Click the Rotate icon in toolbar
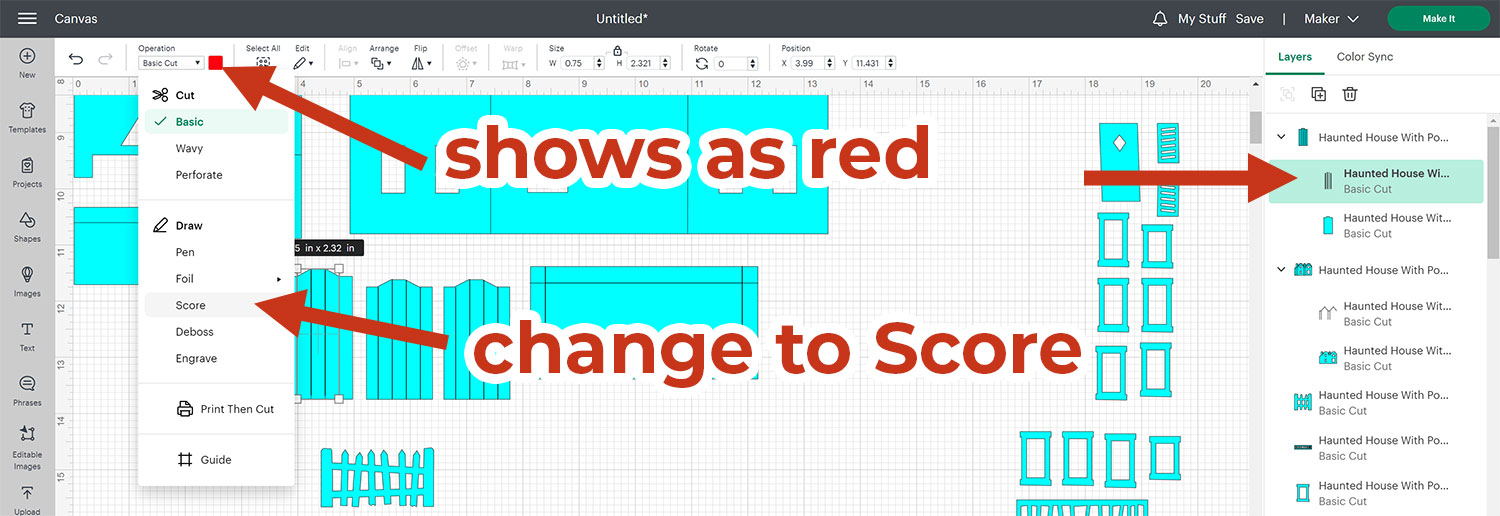Screen dimensions: 1500x516 coord(702,63)
